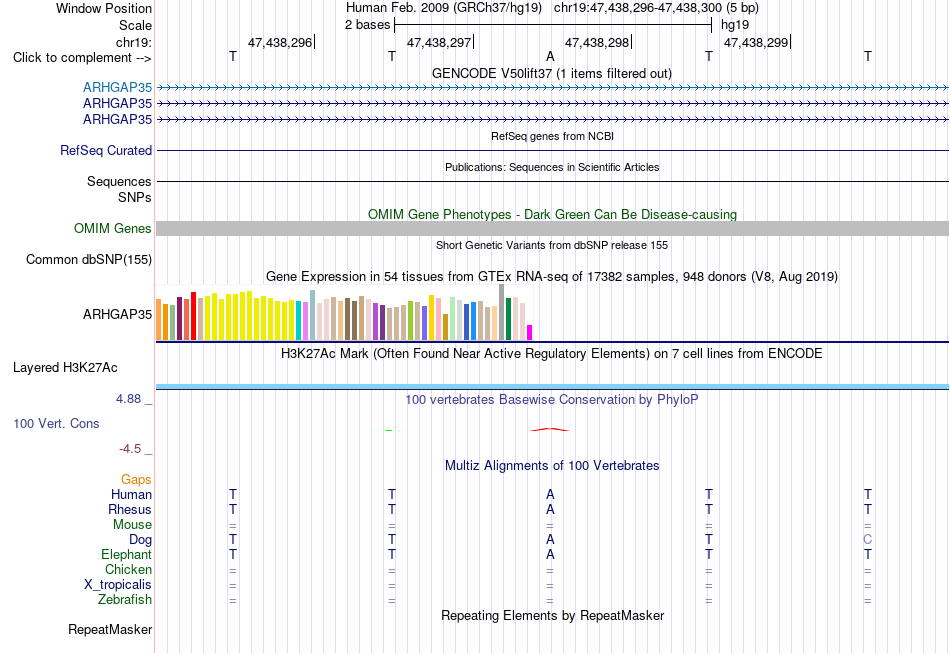Click the 'C' base in the Dog row
This screenshot has height=653, width=950.
tap(868, 539)
